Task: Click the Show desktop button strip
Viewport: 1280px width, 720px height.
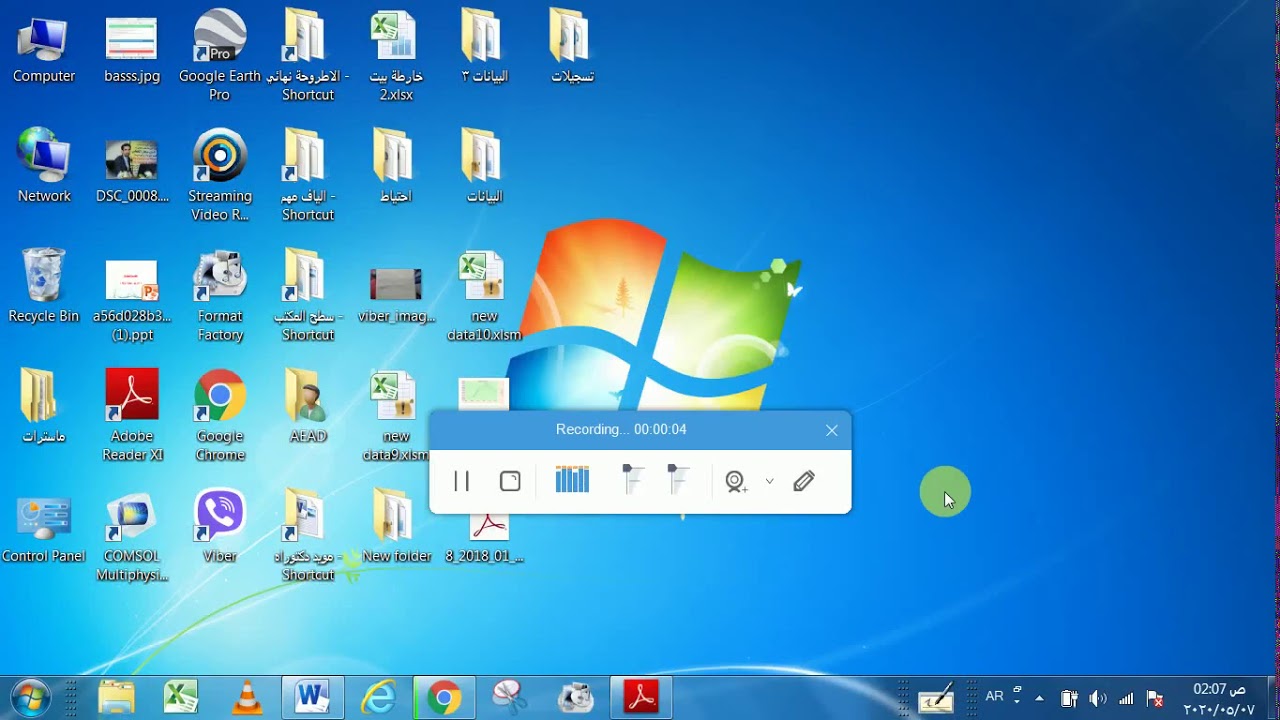Action: (1273, 698)
